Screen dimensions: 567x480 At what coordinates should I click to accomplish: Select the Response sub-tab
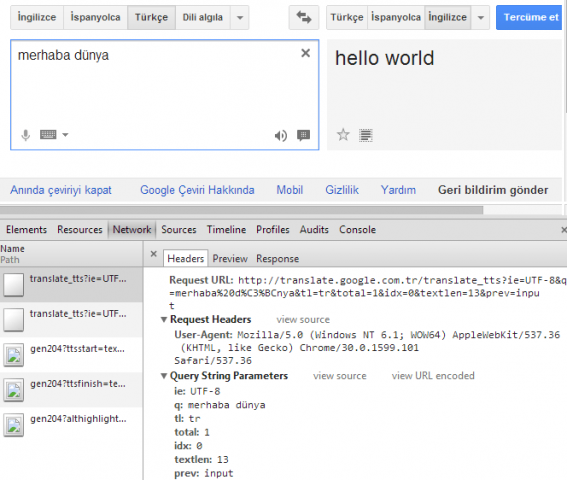[277, 259]
